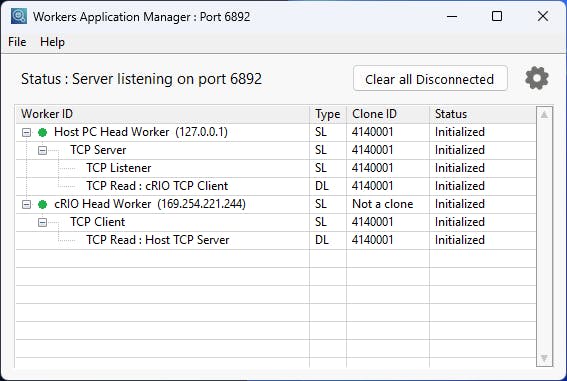The width and height of the screenshot is (567, 381).
Task: Click the scrollbar up arrow
Action: tap(544, 115)
